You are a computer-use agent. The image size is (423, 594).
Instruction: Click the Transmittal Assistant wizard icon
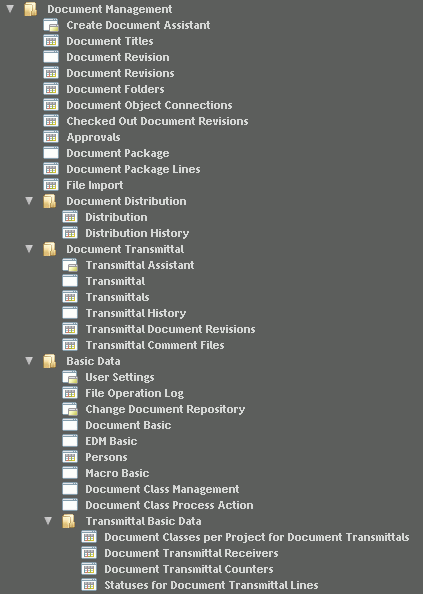click(70, 265)
